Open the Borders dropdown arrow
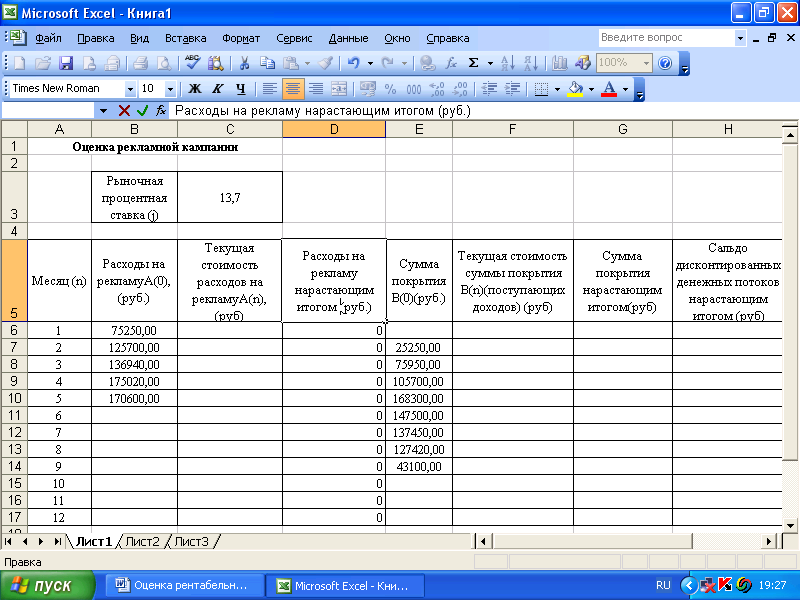Image resolution: width=800 pixels, height=600 pixels. coord(557,89)
